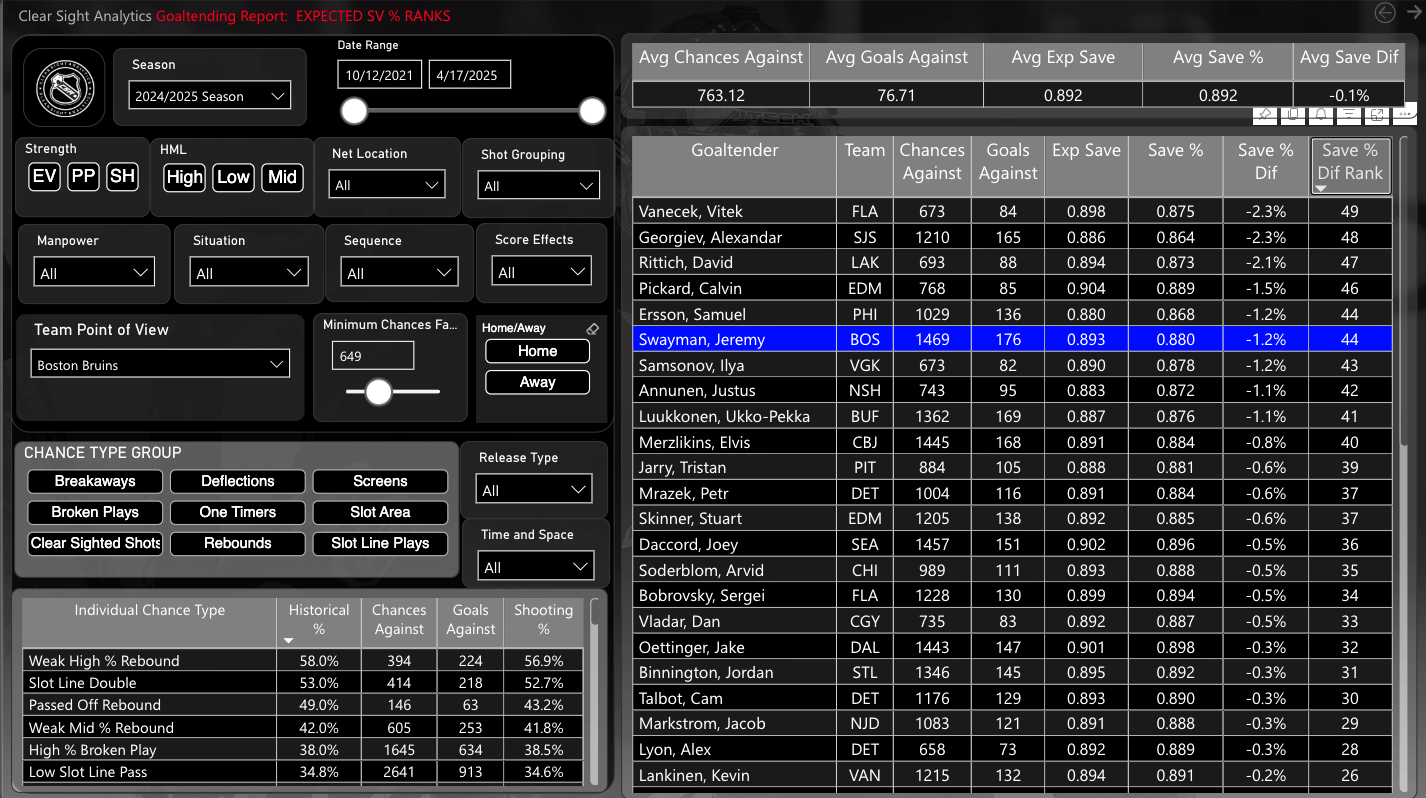Click sort arrow under Historical % header

(x=289, y=641)
